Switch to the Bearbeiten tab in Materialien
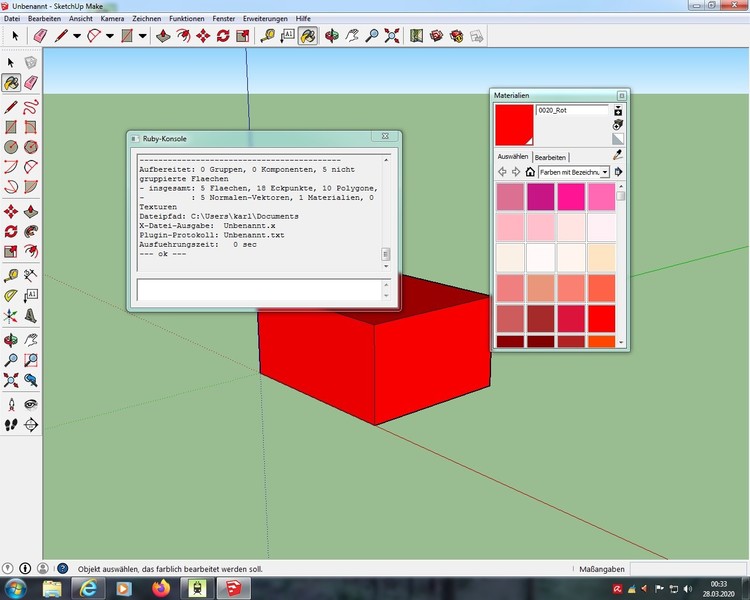Viewport: 750px width, 600px height. pos(550,157)
